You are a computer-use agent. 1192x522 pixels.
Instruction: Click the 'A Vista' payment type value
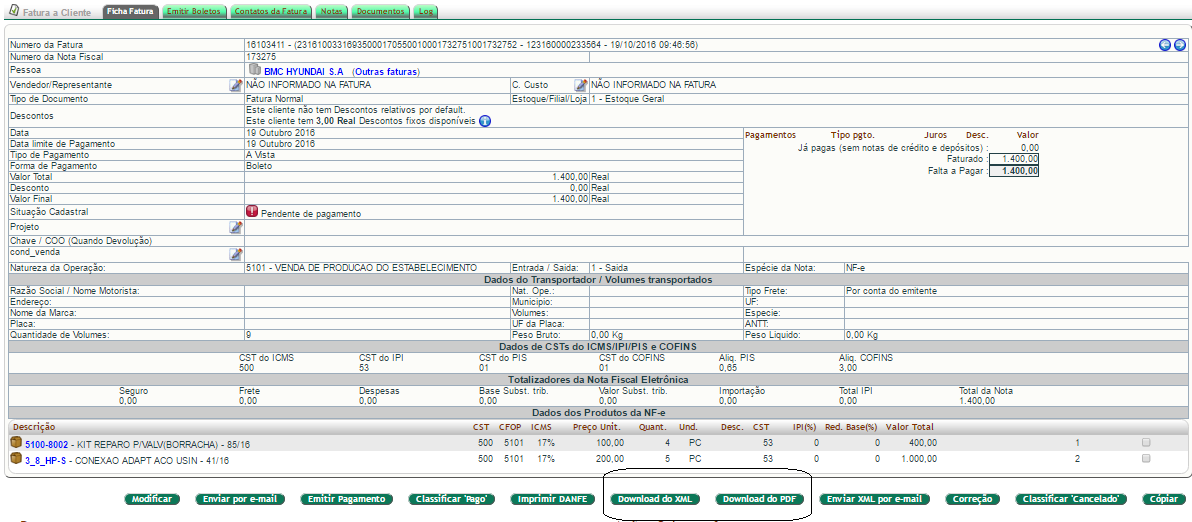(262, 154)
